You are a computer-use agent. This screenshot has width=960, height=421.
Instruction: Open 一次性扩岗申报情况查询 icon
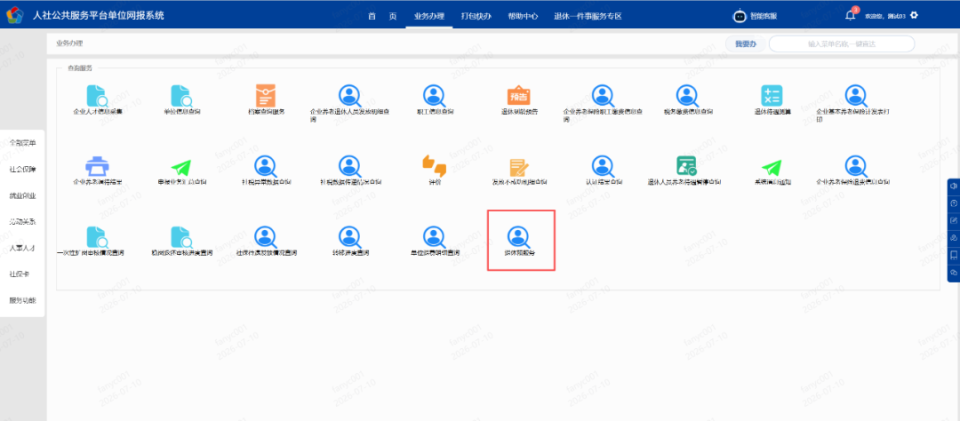click(x=97, y=237)
